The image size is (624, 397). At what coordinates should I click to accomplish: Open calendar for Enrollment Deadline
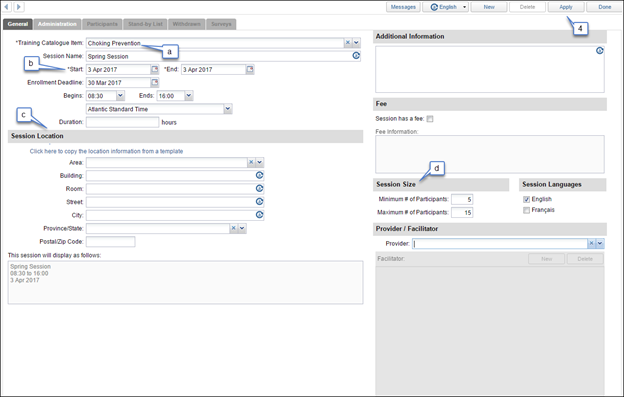[x=155, y=82]
